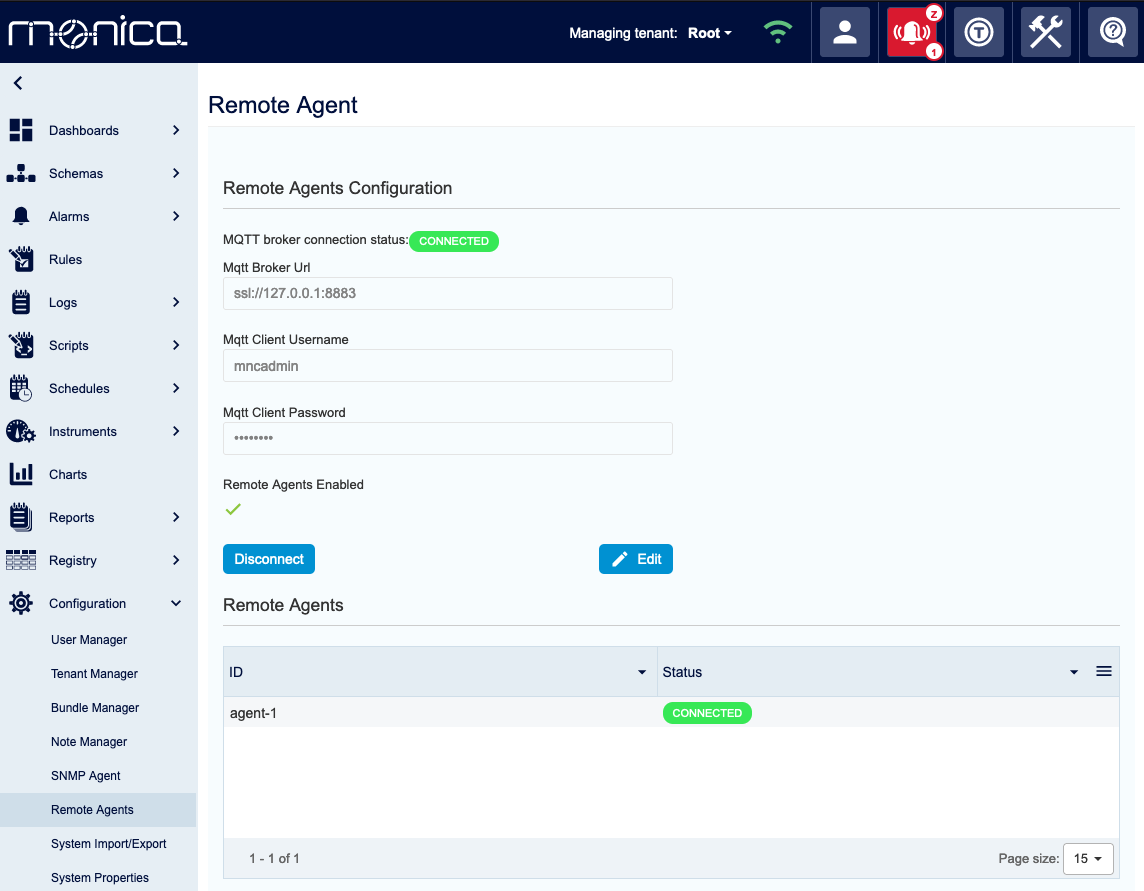Open the help question mark icon

(x=1112, y=31)
